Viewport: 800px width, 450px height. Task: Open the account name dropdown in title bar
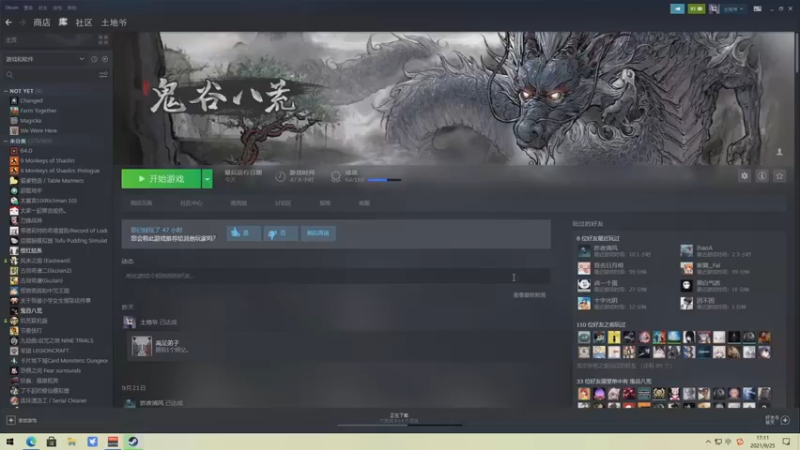coord(733,9)
